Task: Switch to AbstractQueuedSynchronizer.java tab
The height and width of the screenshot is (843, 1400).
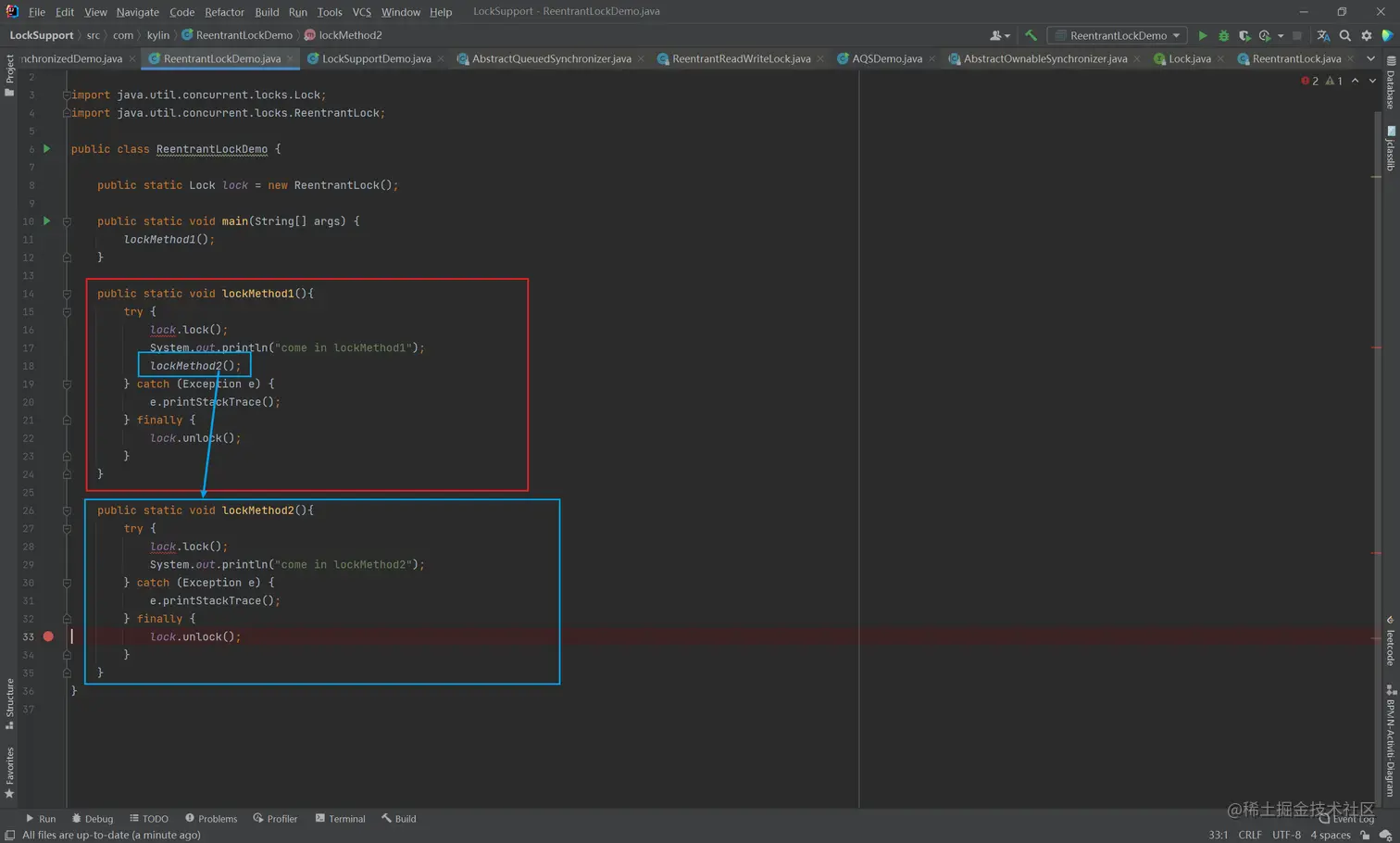Action: pyautogui.click(x=552, y=58)
